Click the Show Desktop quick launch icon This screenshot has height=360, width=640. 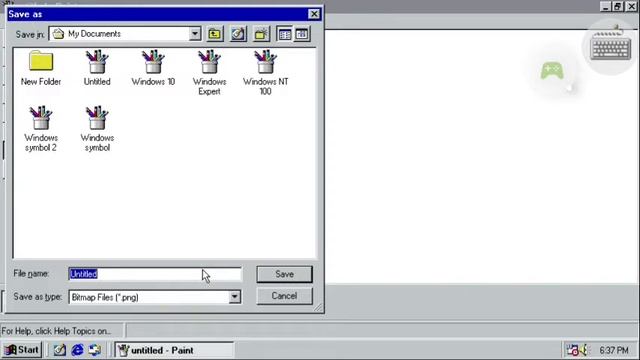pos(60,350)
